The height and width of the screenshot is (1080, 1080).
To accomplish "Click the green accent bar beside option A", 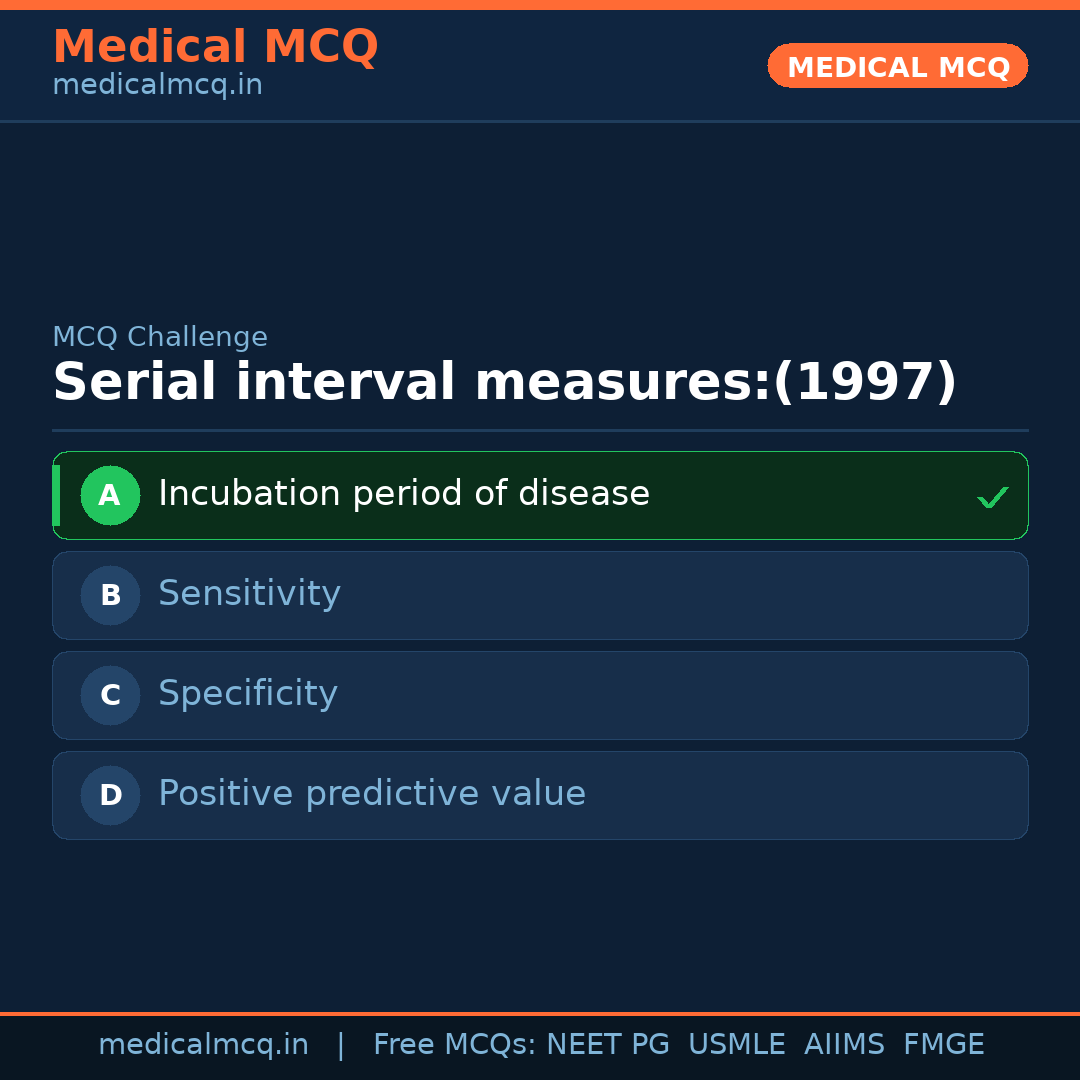I will pos(56,495).
